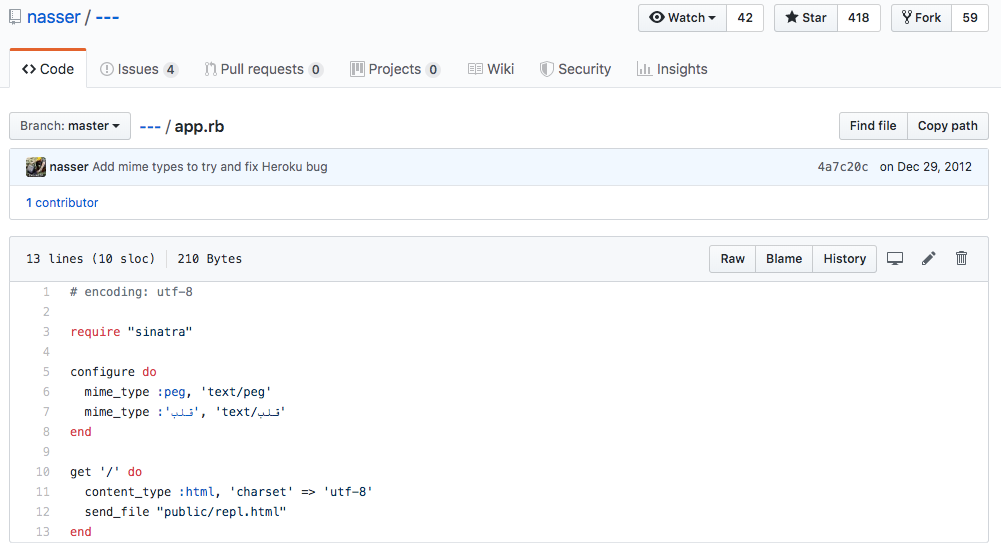Click nasser's avatar in commit row
Viewport: 1001px width, 551px height.
click(36, 167)
